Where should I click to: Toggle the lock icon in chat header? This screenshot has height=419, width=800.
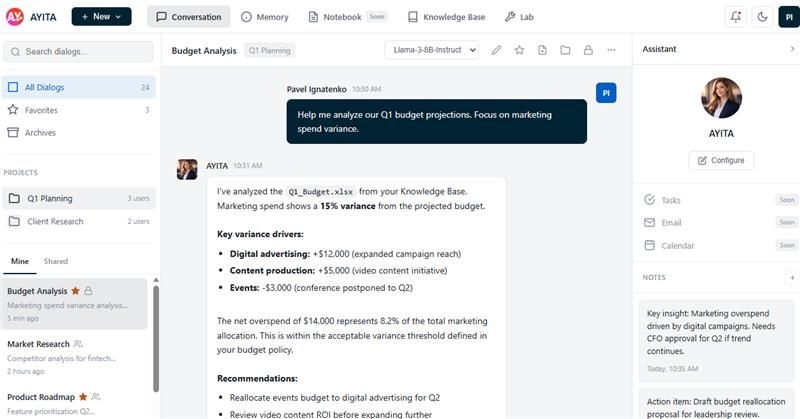[588, 50]
